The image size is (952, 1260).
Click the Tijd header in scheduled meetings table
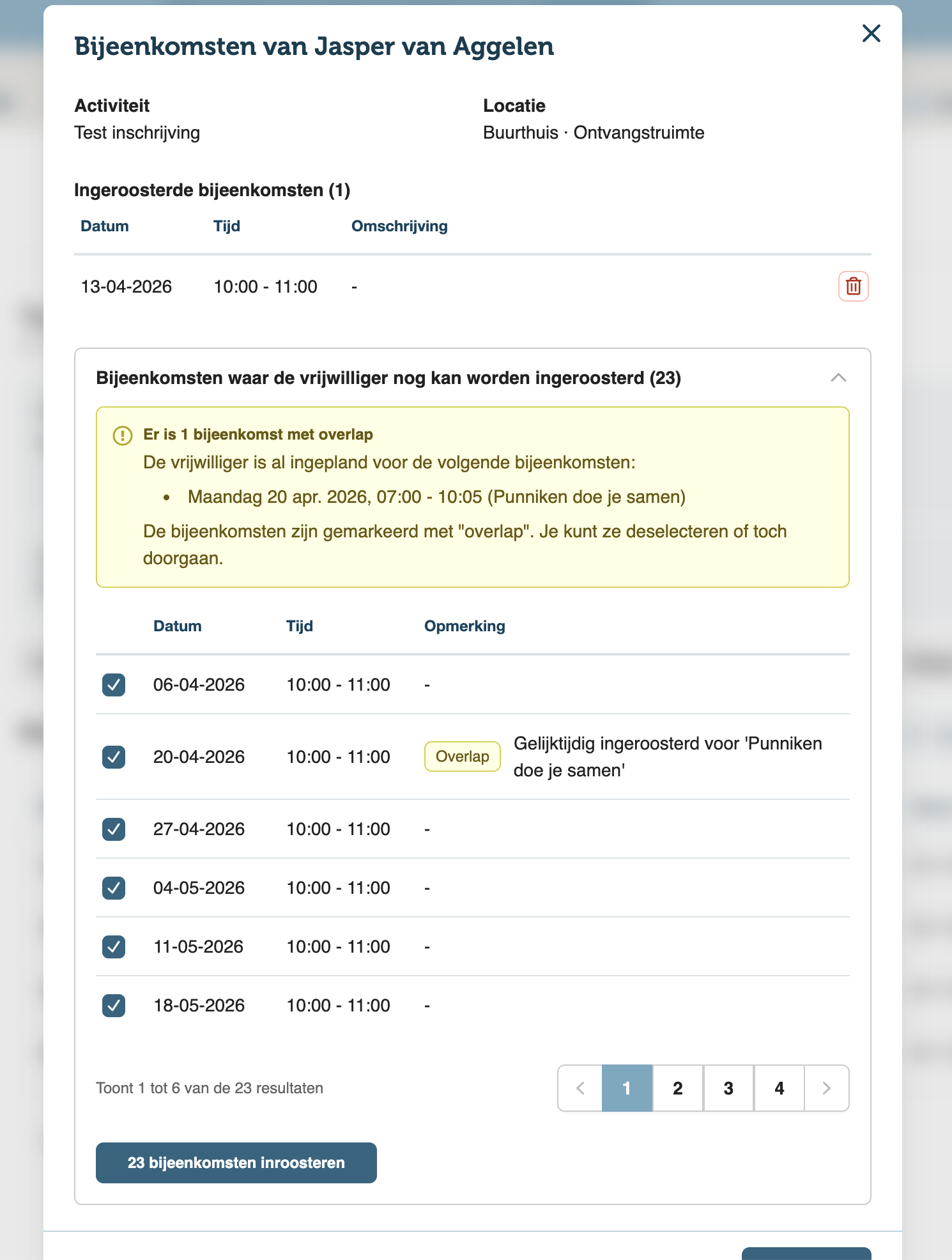(226, 226)
